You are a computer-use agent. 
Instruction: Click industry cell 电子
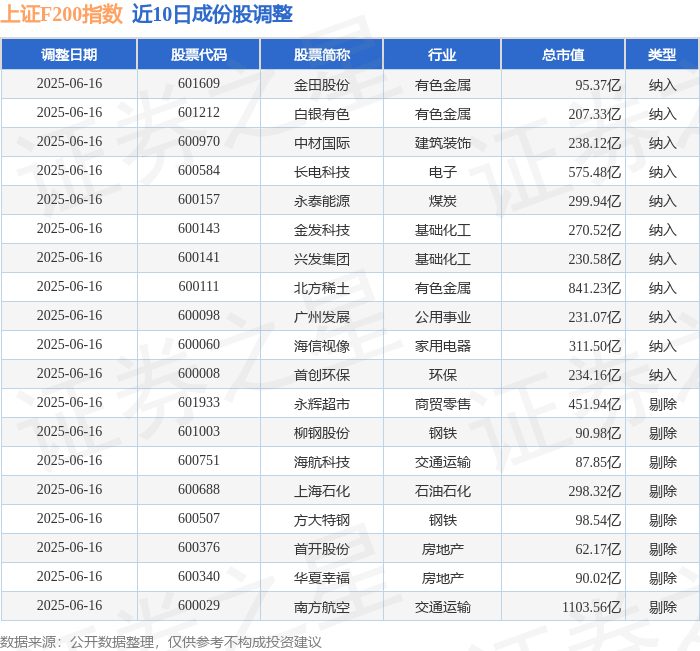(442, 172)
